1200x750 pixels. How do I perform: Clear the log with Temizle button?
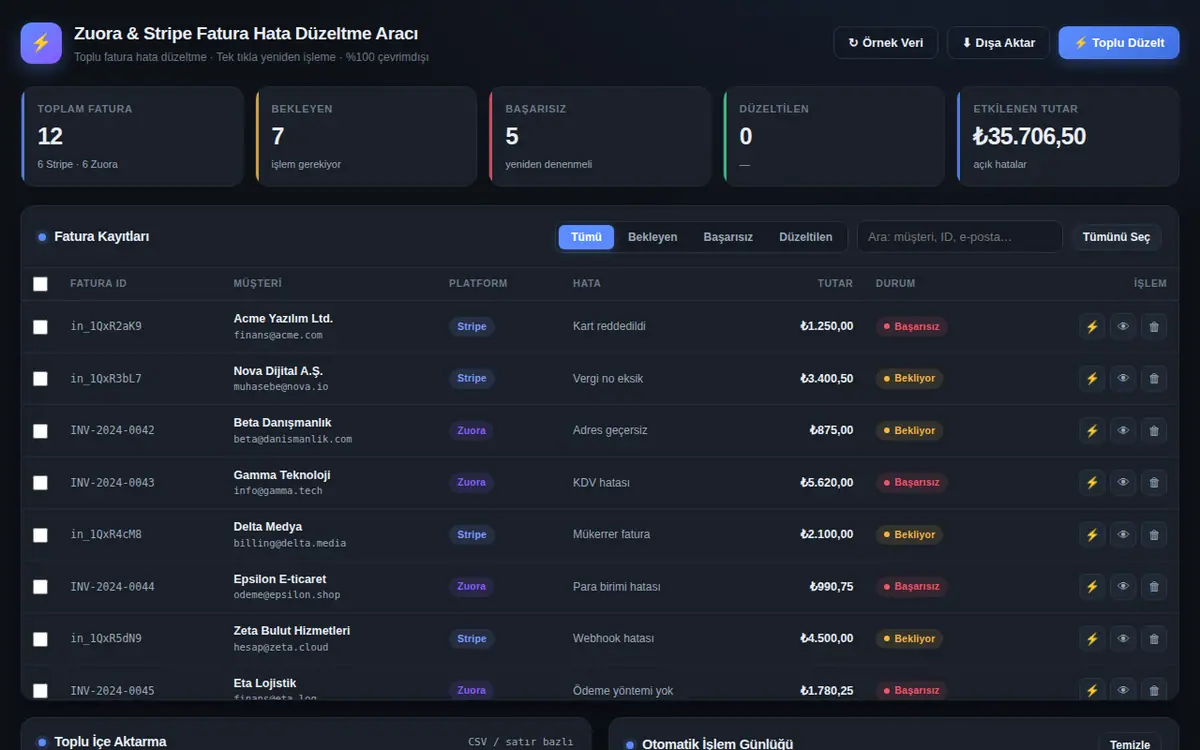pos(1130,745)
